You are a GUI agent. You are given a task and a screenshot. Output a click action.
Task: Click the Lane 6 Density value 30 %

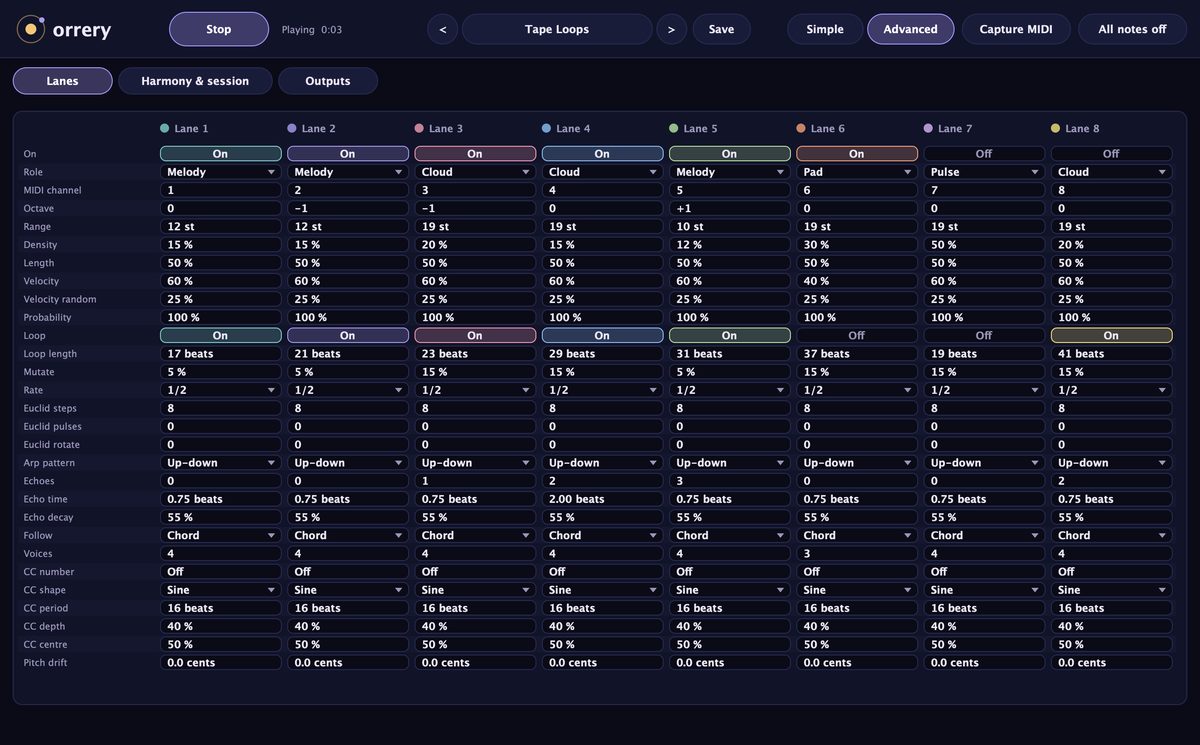857,245
